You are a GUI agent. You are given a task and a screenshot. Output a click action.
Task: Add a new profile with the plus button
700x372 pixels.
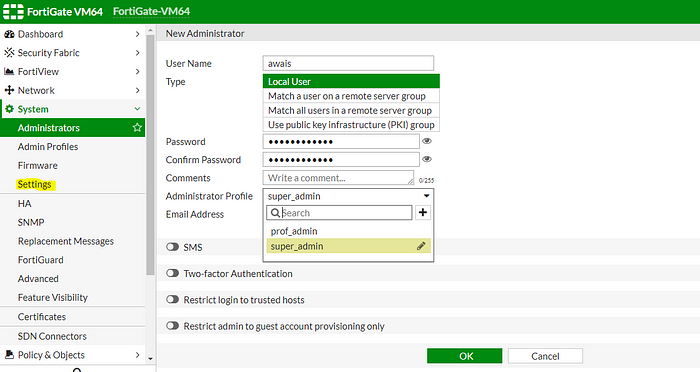click(423, 213)
